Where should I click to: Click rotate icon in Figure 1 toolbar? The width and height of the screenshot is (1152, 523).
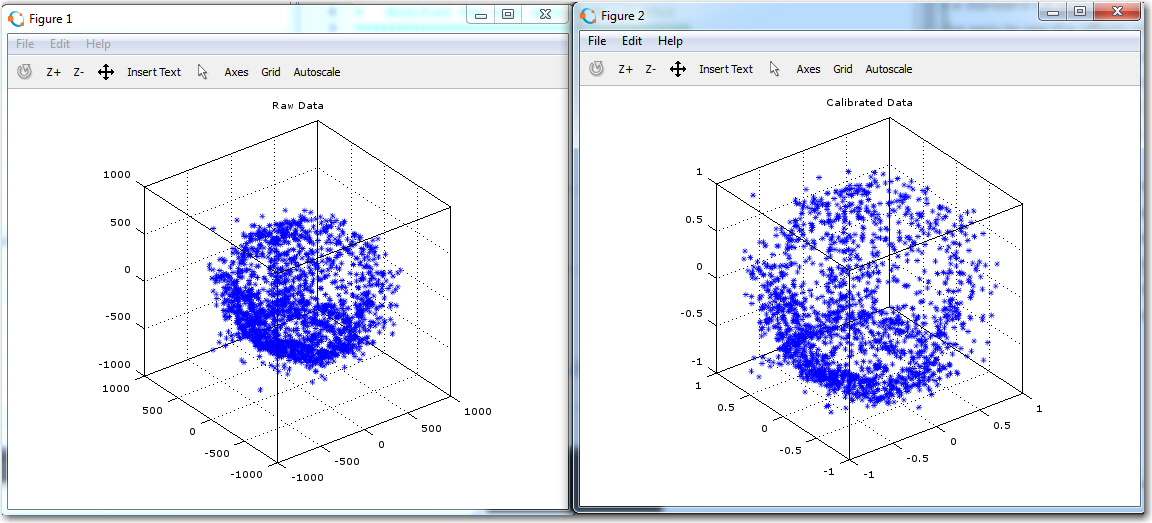25,72
